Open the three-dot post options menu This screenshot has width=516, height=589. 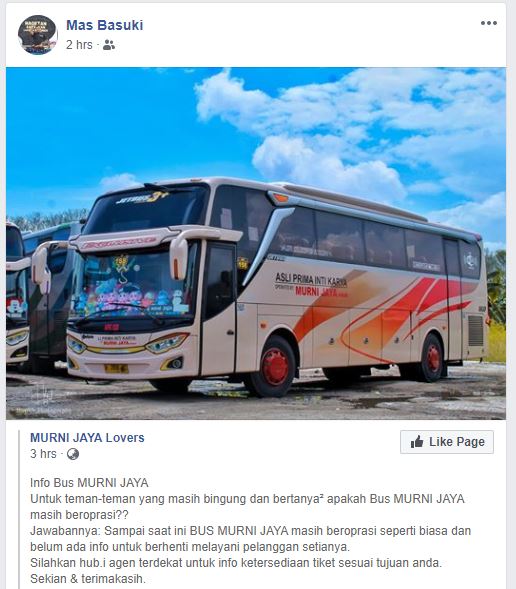click(x=489, y=23)
